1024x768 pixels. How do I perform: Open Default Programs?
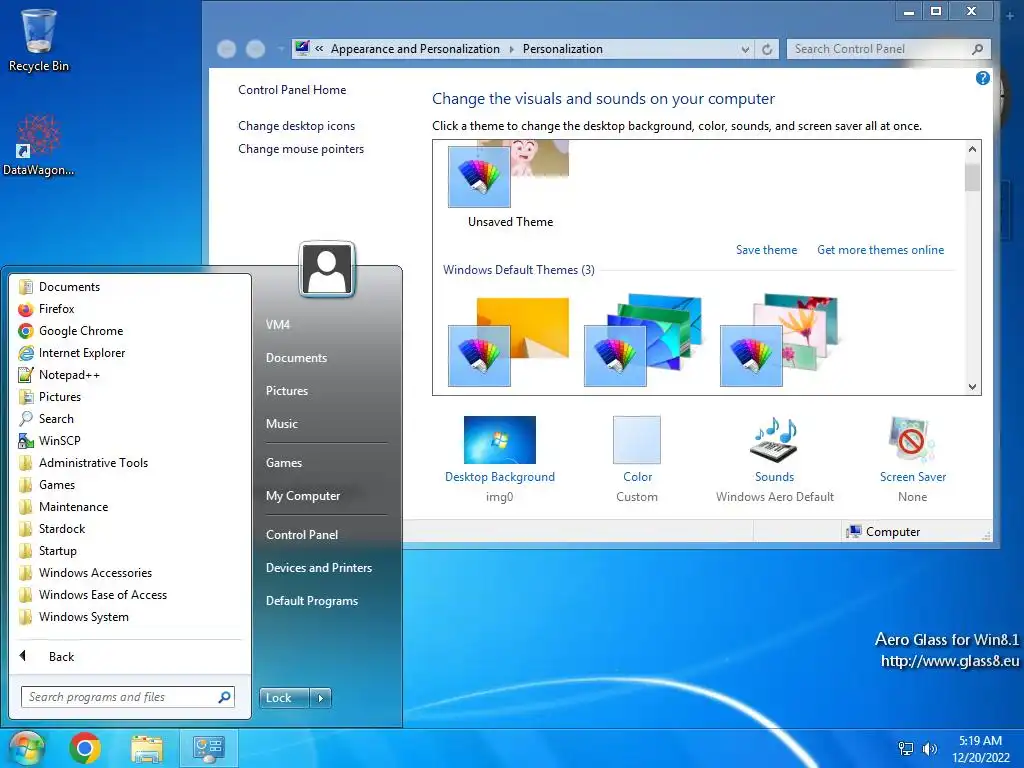pos(312,601)
